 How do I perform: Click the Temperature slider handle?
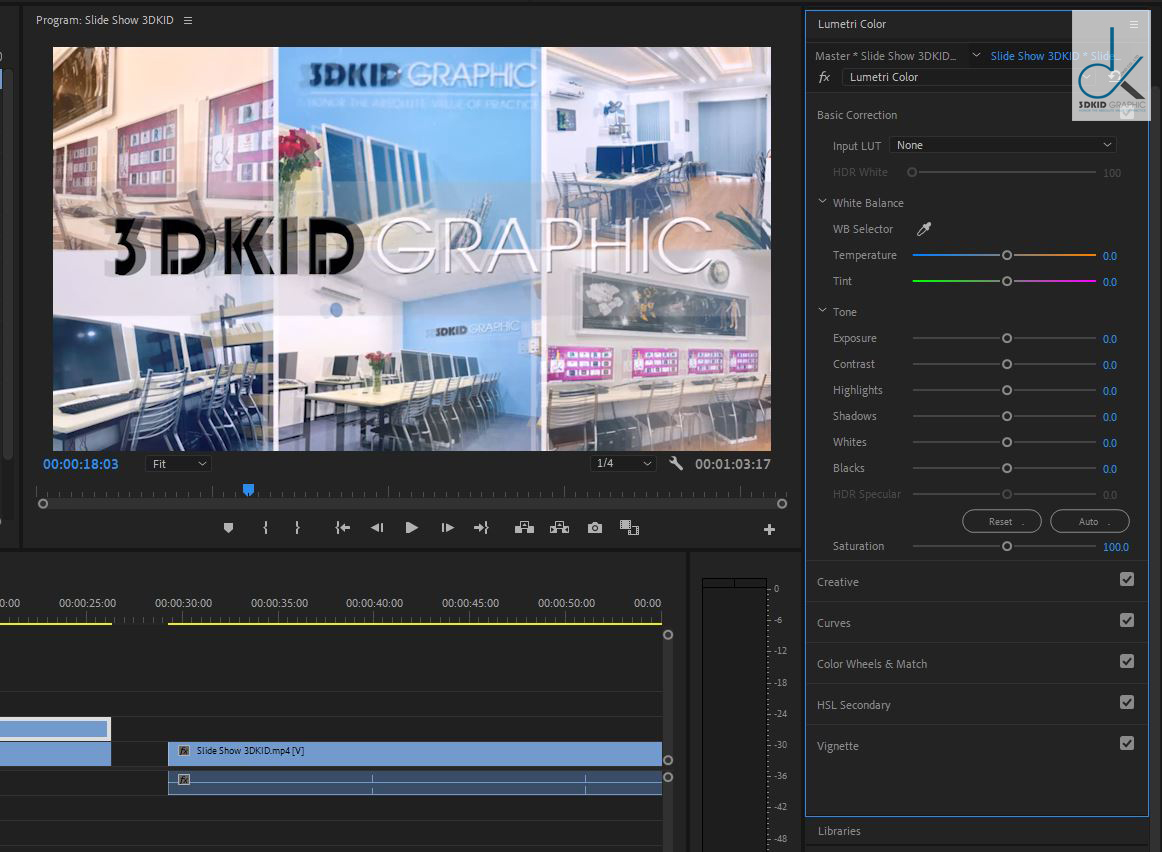1006,255
